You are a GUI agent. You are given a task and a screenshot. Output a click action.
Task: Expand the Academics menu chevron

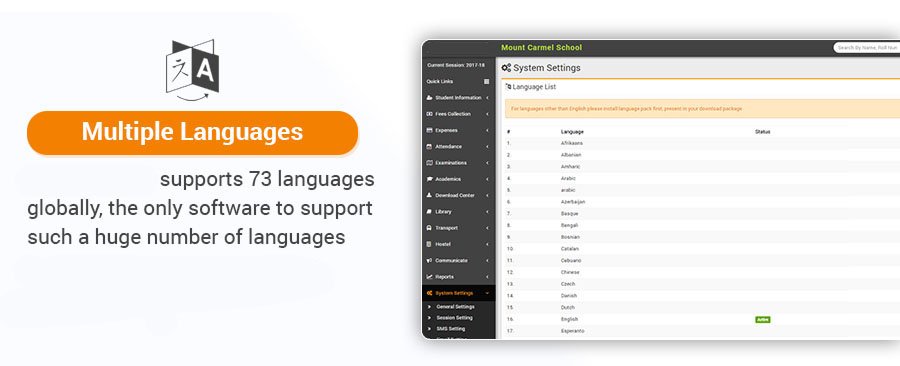(x=487, y=179)
